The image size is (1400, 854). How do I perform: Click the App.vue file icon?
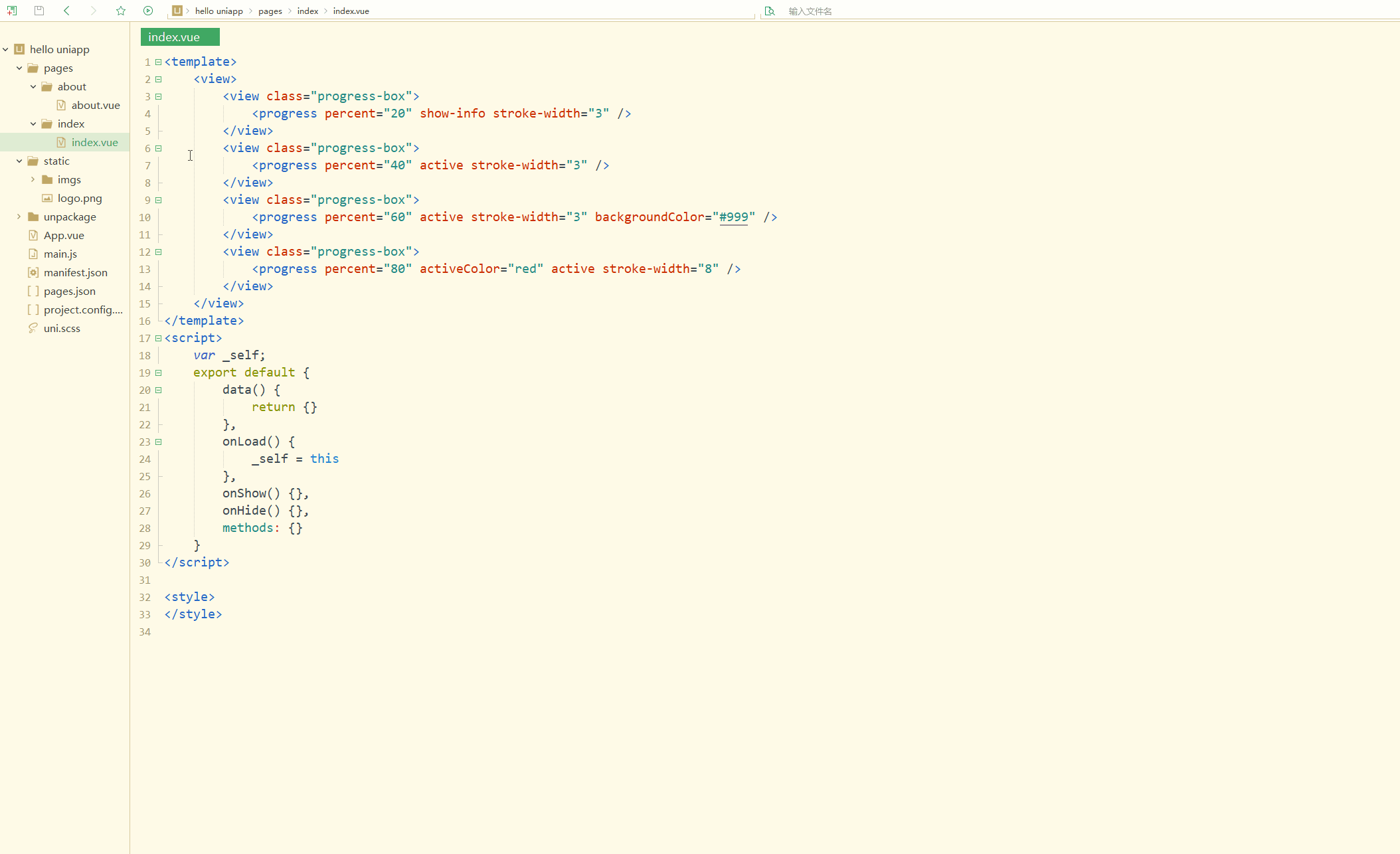click(x=33, y=235)
